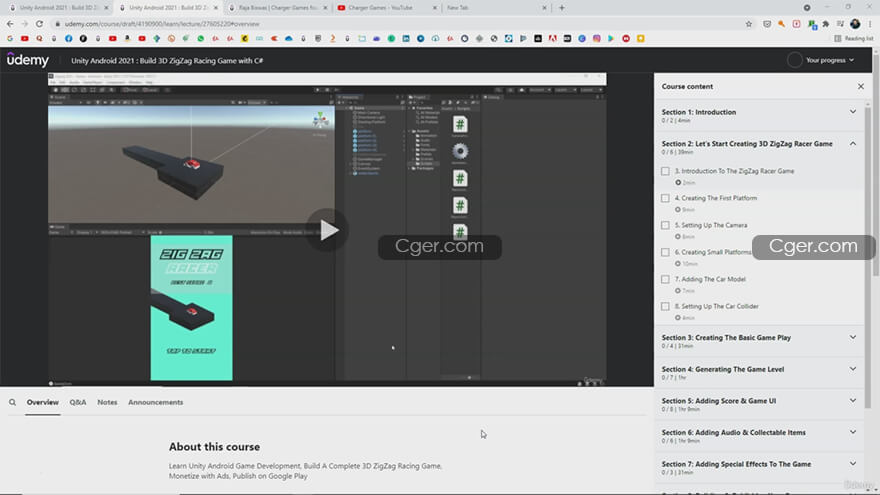Close the Course content panel

click(861, 86)
